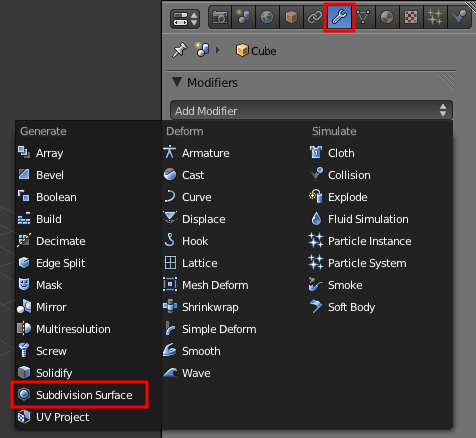Open the Physics properties tab
Image resolution: width=476 pixels, height=438 pixels.
pos(459,17)
